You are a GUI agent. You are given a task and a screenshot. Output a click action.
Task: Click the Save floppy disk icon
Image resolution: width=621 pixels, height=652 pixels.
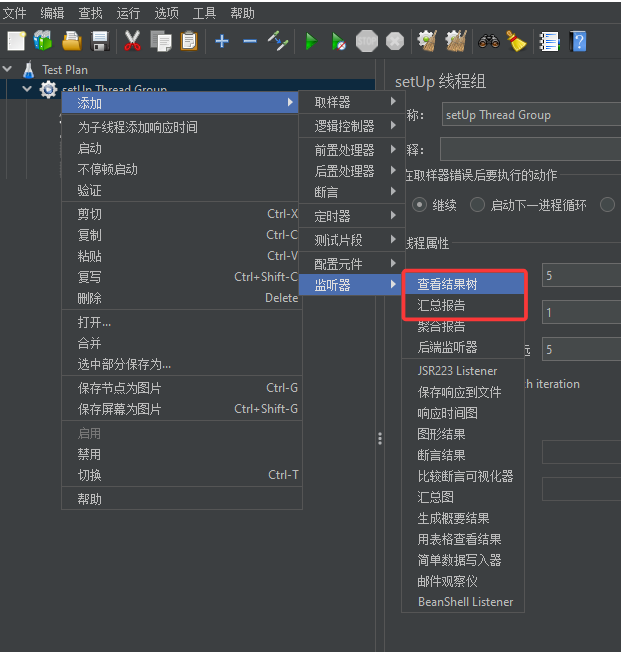pyautogui.click(x=100, y=41)
